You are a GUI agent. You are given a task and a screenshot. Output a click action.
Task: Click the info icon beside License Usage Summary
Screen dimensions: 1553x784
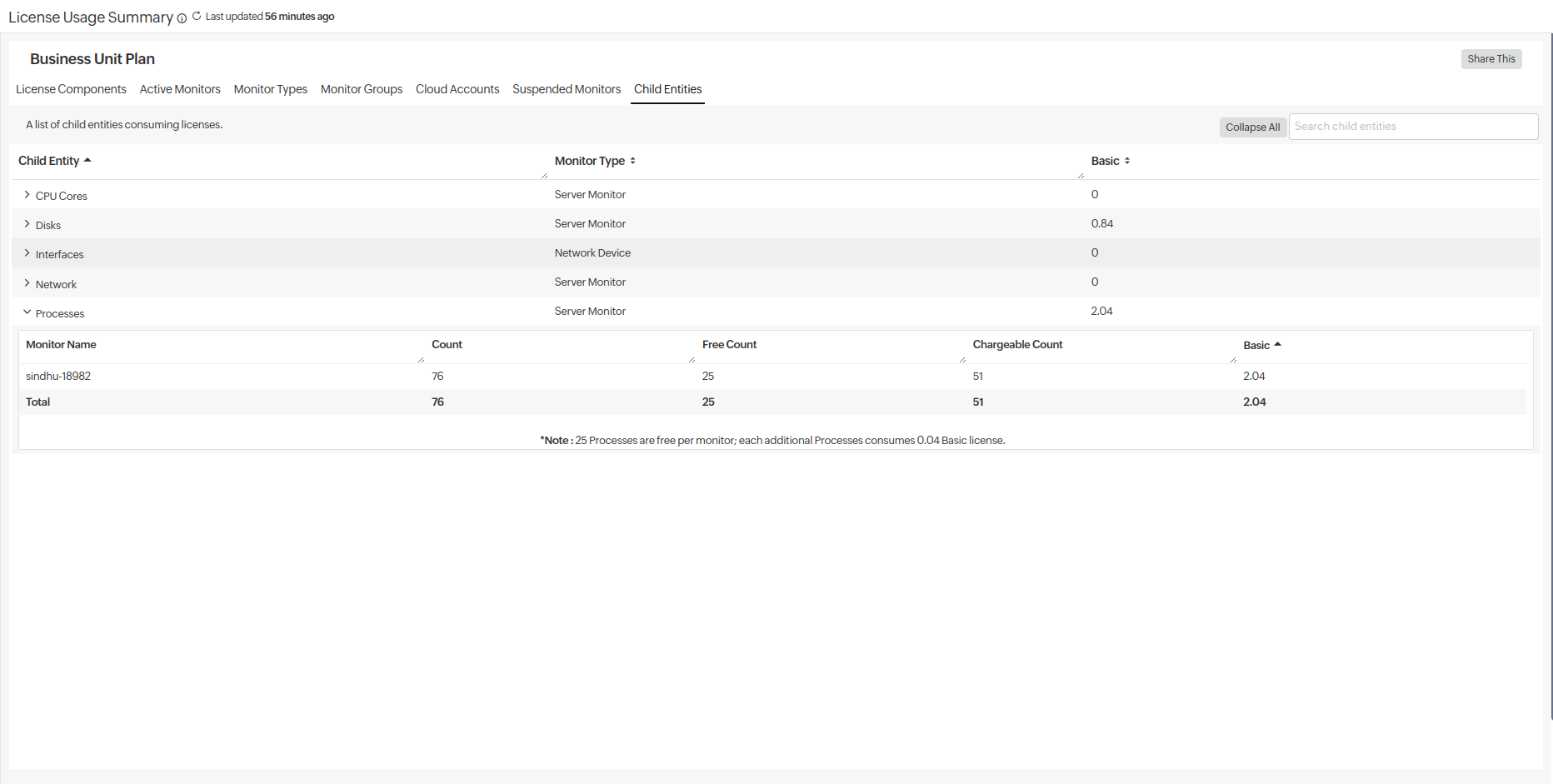click(182, 18)
